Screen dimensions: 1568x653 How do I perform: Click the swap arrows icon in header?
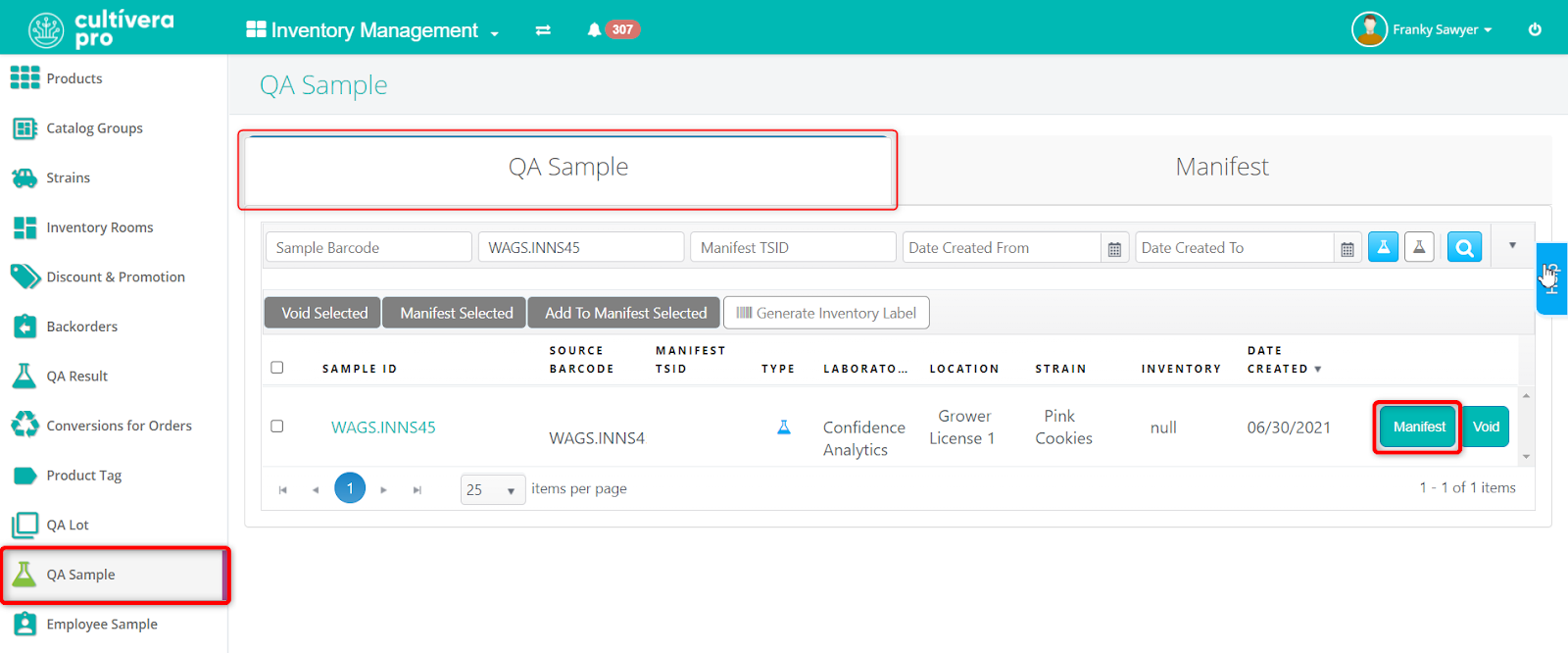[x=543, y=30]
